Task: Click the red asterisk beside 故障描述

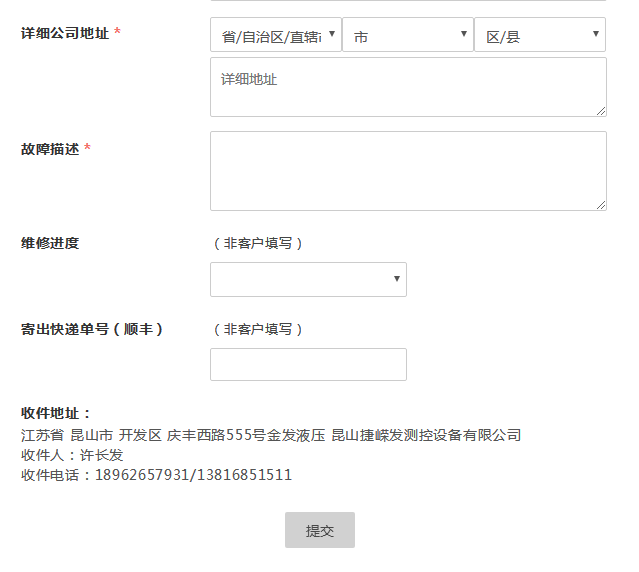Action: point(87,149)
